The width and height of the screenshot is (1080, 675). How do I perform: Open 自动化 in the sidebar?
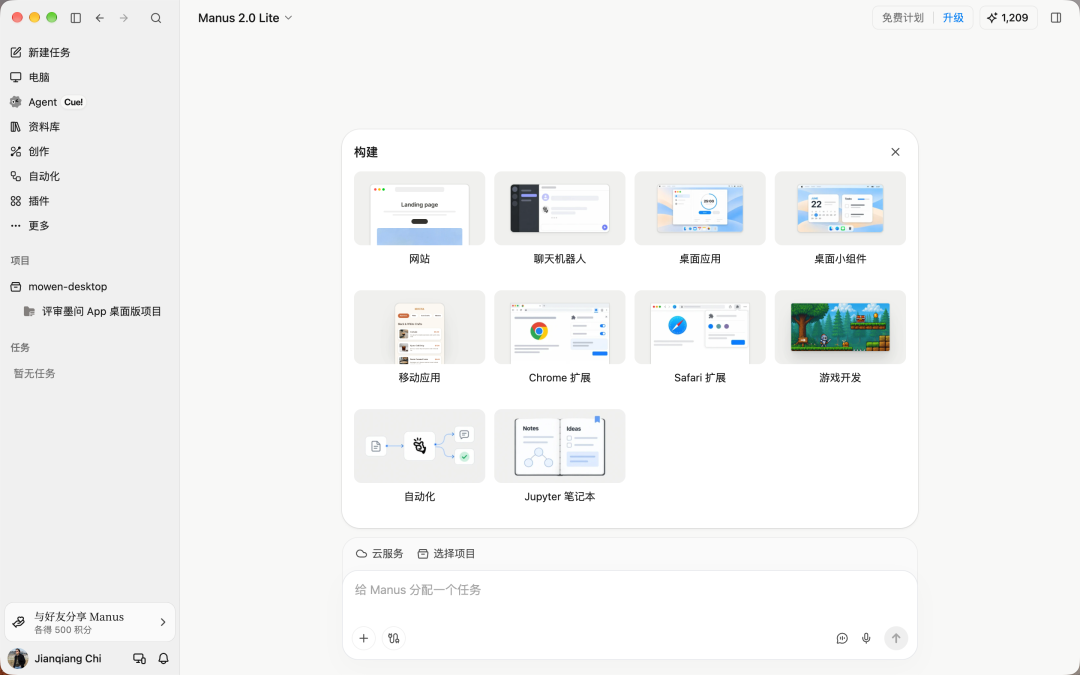point(90,176)
